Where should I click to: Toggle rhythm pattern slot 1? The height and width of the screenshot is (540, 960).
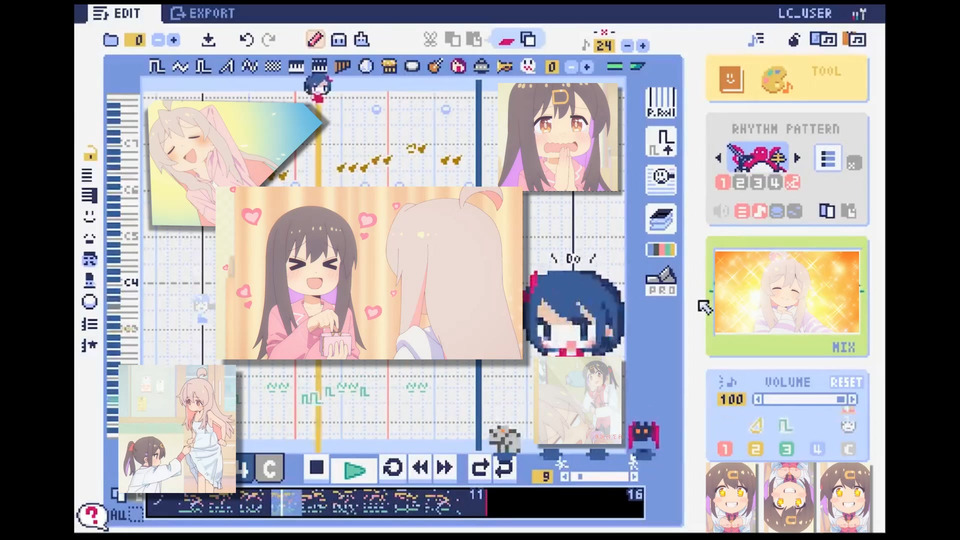coord(722,182)
